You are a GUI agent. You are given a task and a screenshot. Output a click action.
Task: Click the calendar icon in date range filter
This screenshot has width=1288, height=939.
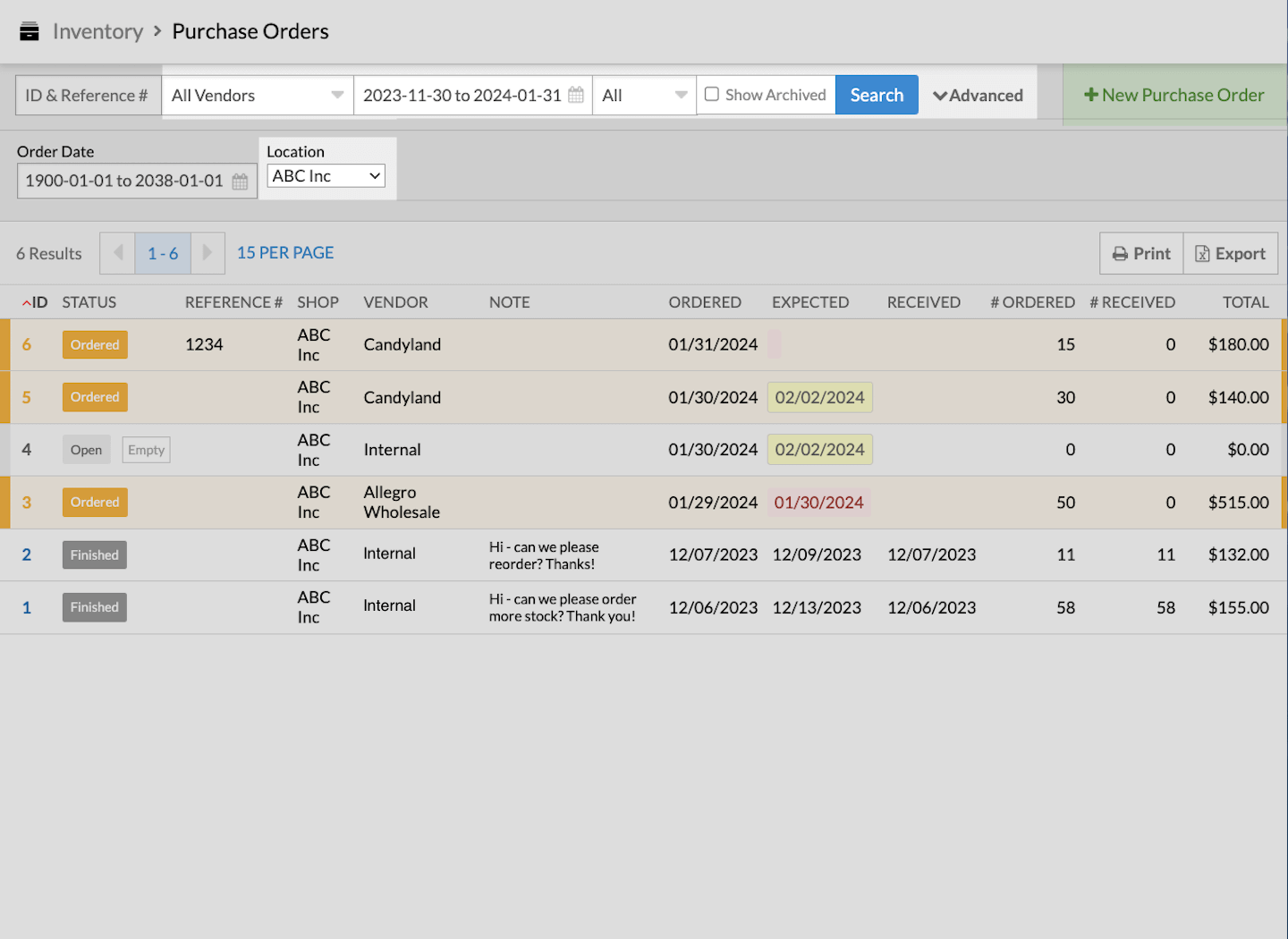pos(576,95)
